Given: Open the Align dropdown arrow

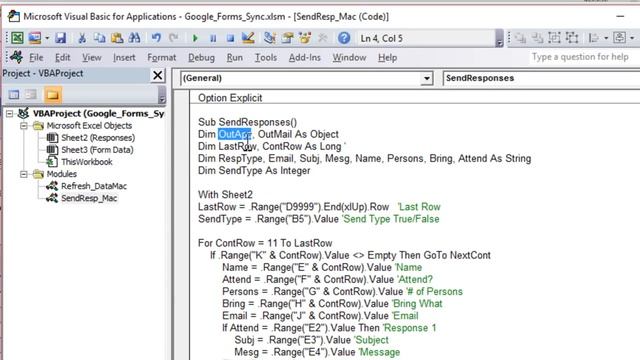Looking at the screenshot, I should [x=606, y=38].
